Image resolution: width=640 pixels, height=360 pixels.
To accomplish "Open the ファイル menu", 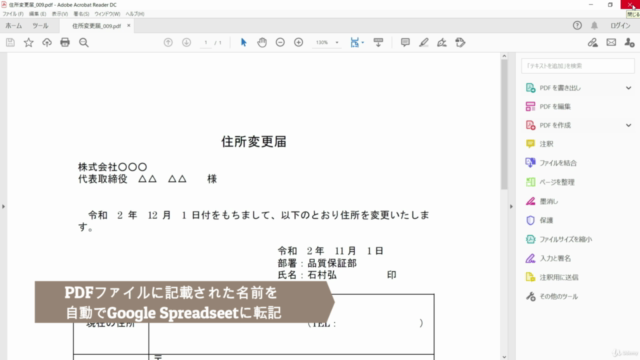I will coord(13,14).
